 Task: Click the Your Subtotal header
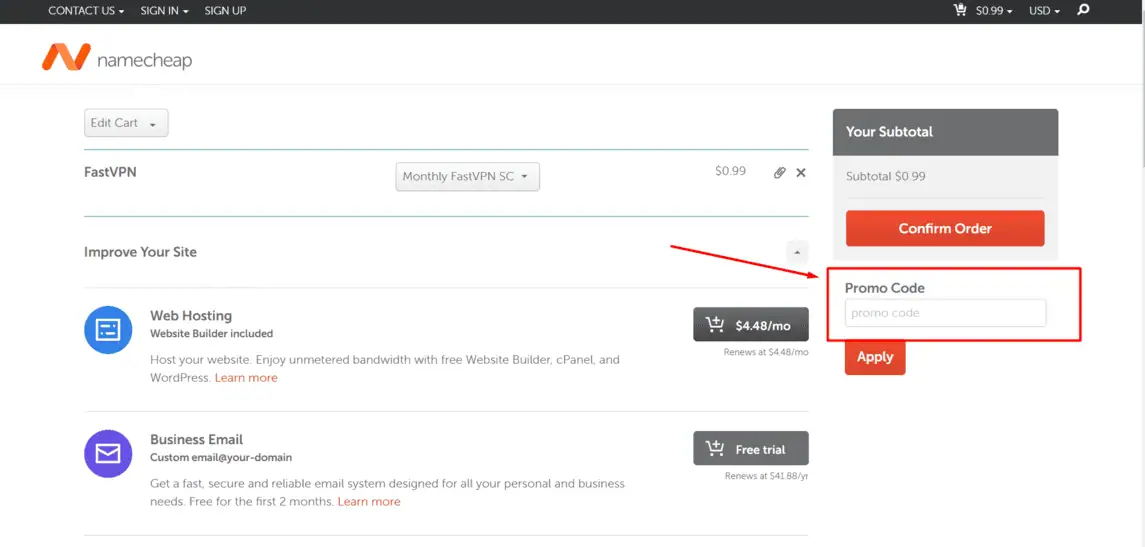tap(889, 132)
